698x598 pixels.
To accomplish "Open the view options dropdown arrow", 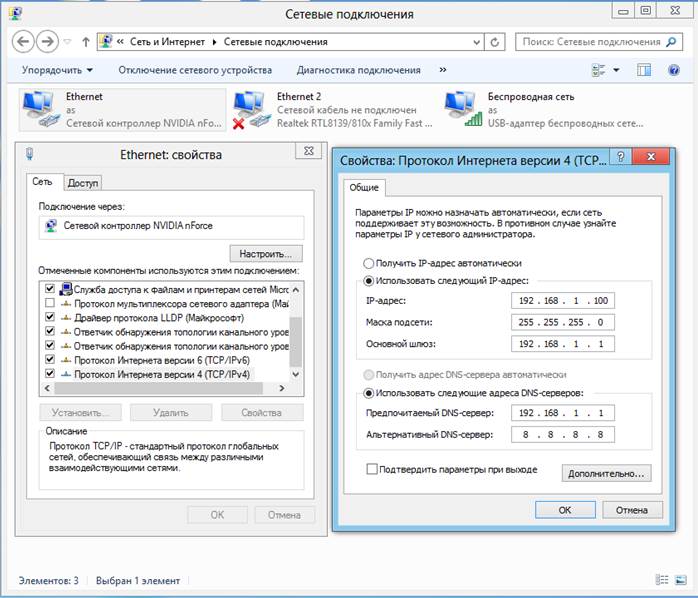I will point(616,70).
